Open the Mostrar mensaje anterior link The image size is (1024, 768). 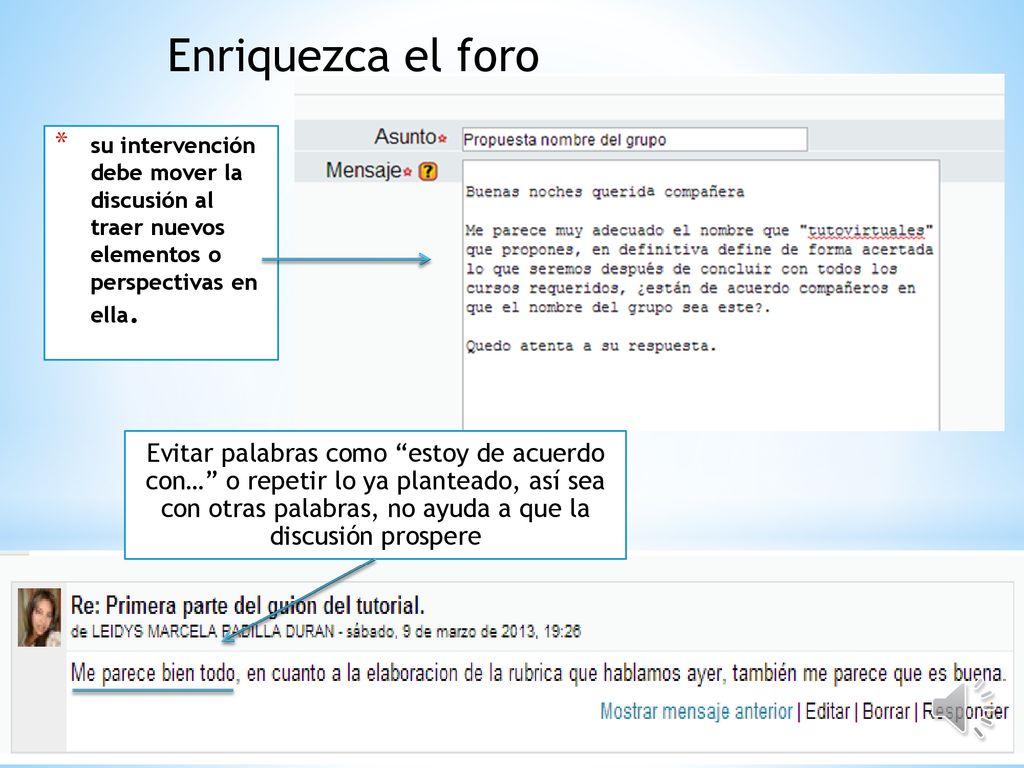coord(696,711)
